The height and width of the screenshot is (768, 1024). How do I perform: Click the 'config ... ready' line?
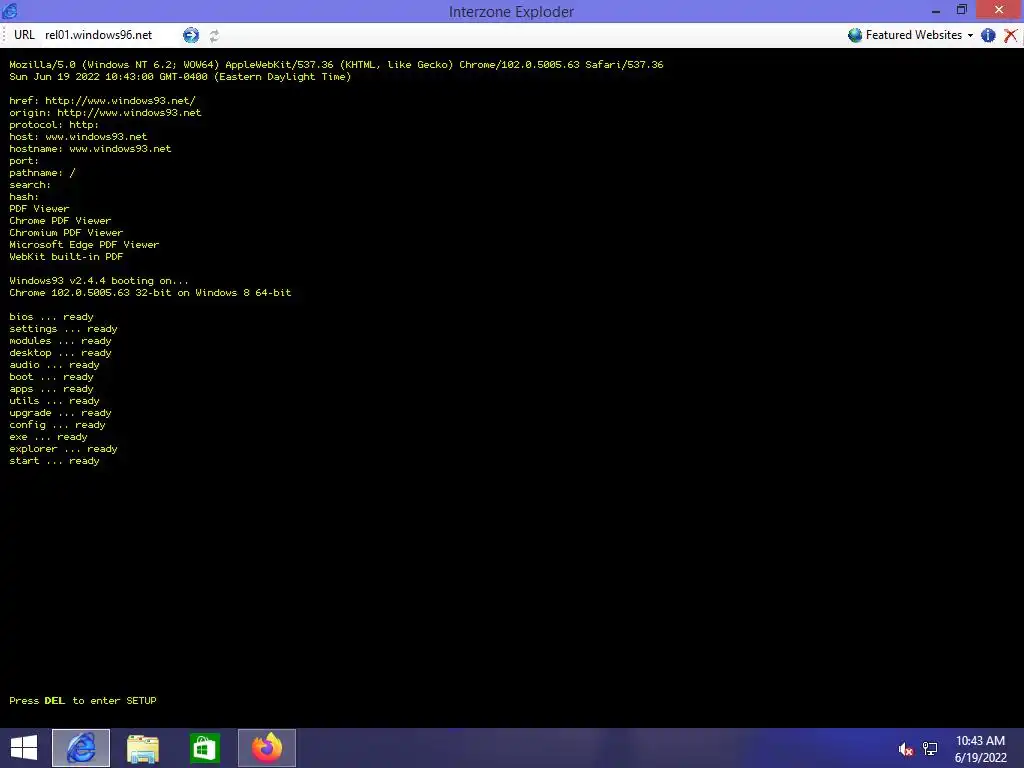point(57,425)
